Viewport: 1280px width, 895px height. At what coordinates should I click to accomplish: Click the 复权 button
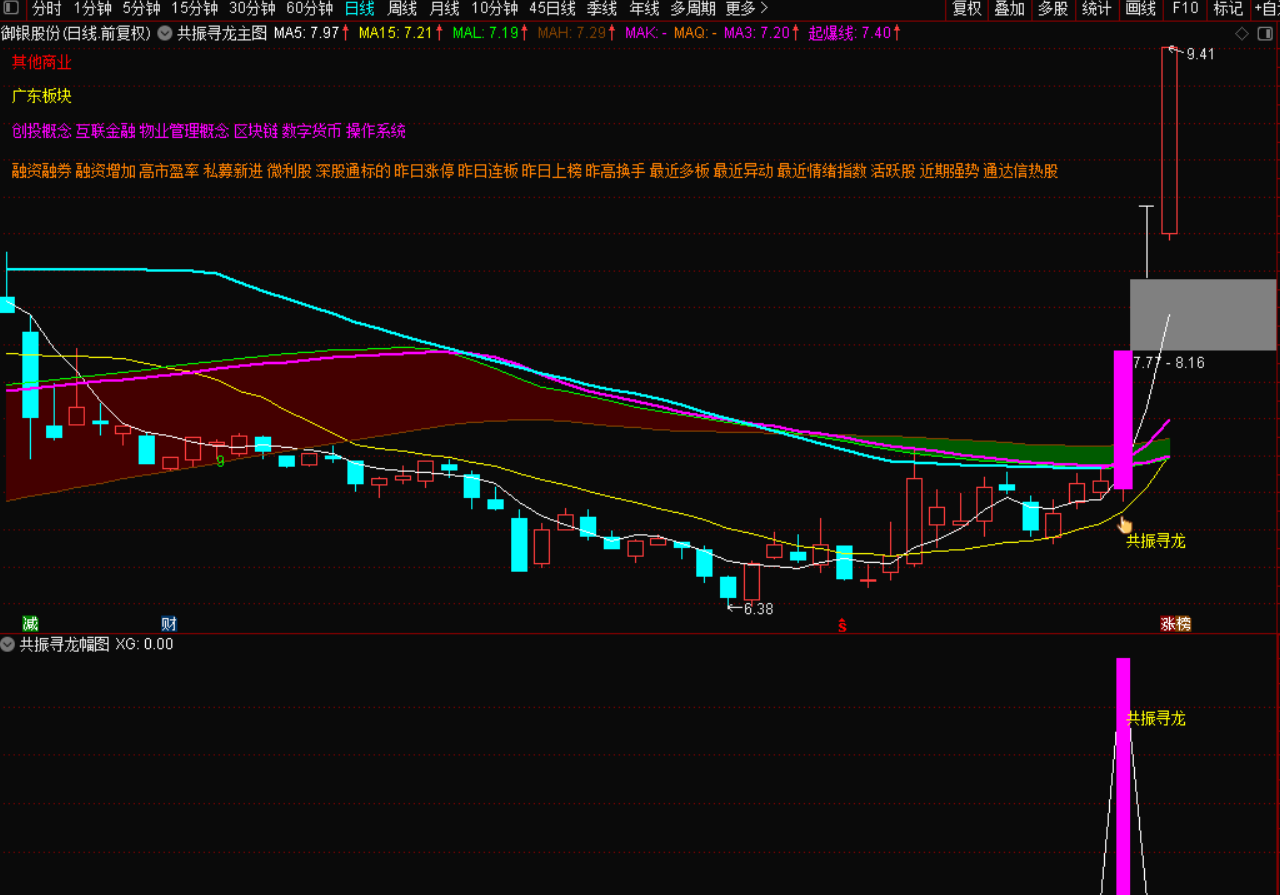967,9
